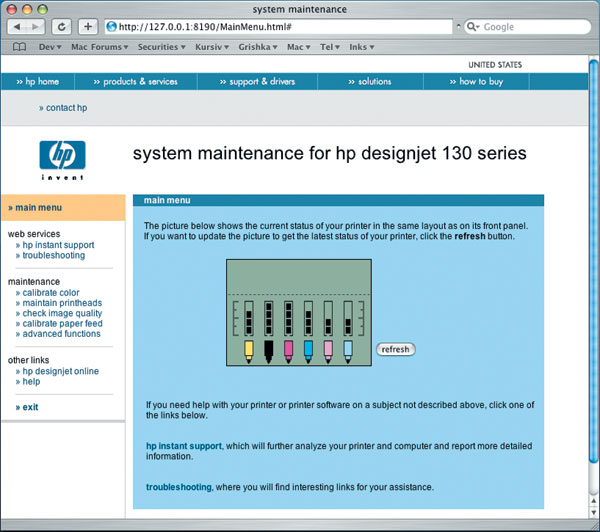Screen dimensions: 600x532
Task: Click the light cyan ink level gauge
Action: coord(348,318)
